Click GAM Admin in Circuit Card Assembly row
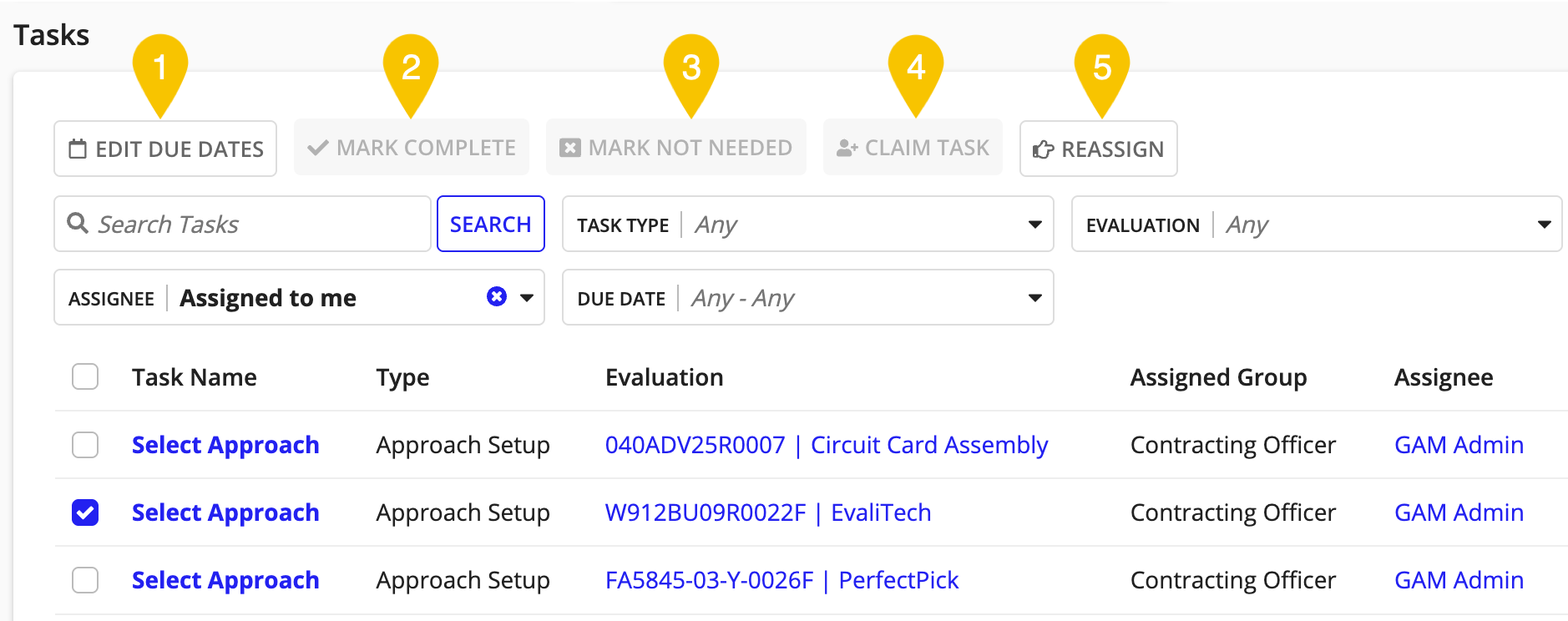The image size is (1568, 621). 1459,445
